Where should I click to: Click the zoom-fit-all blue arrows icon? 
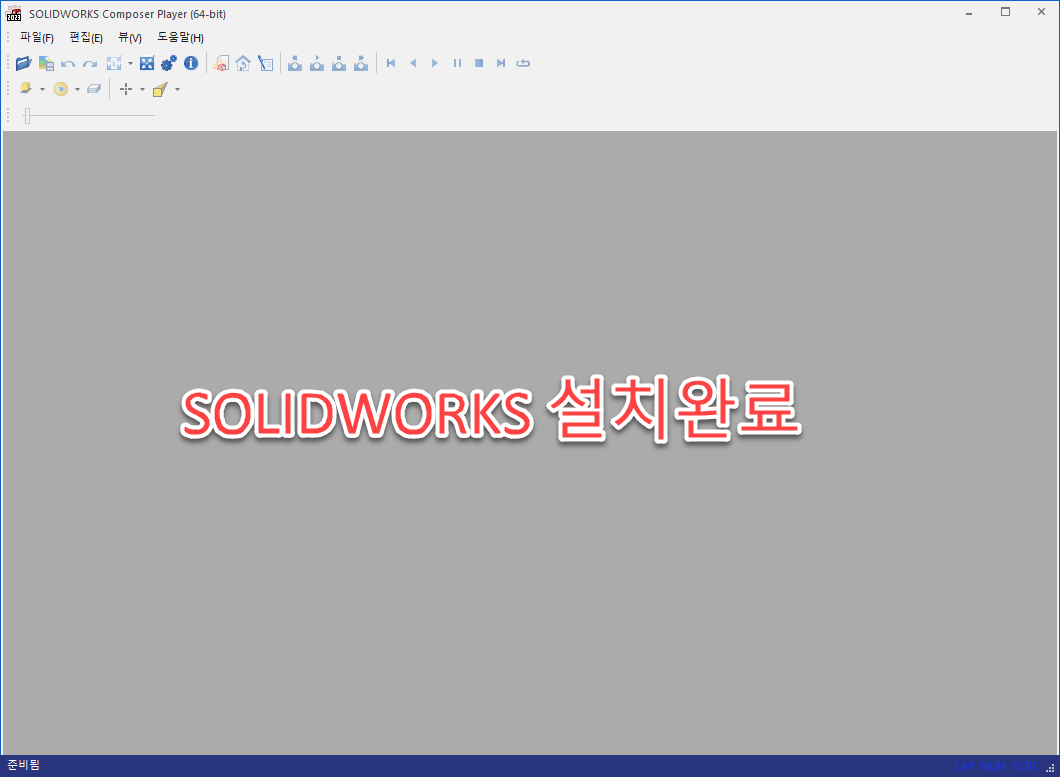point(147,63)
